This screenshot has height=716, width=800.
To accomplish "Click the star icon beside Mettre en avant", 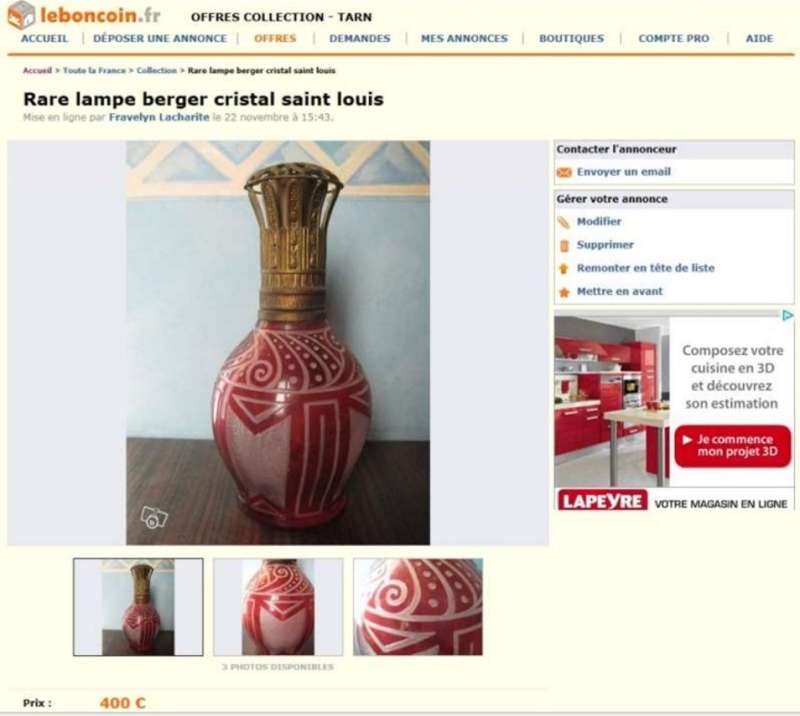I will click(564, 292).
